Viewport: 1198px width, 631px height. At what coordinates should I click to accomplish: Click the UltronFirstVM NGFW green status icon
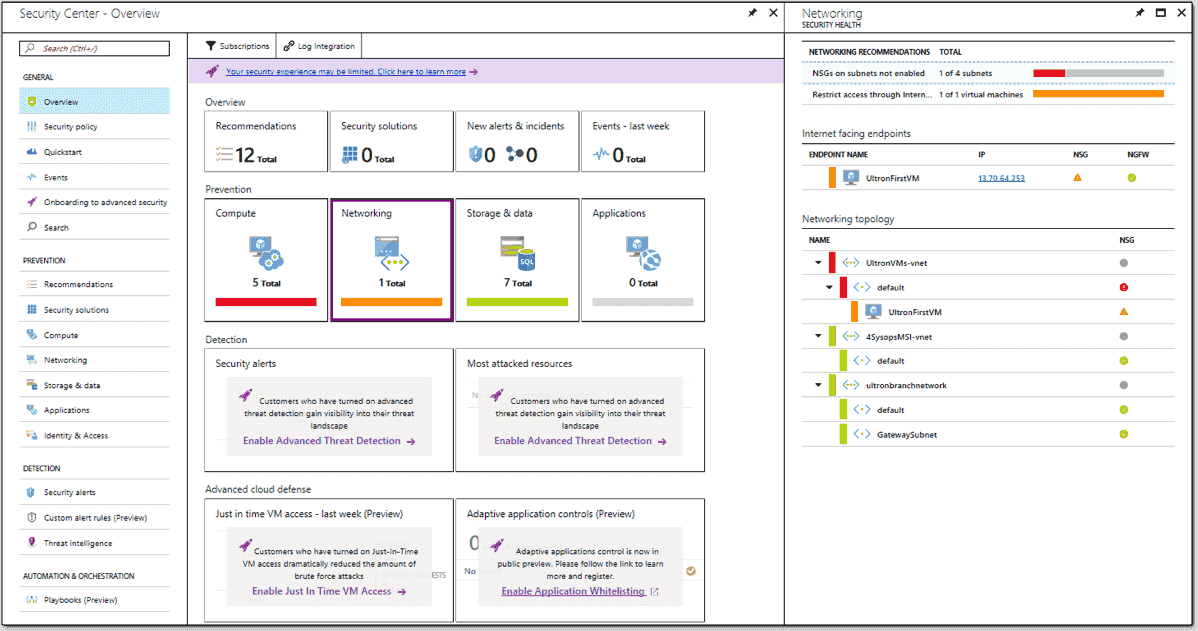click(x=1132, y=178)
